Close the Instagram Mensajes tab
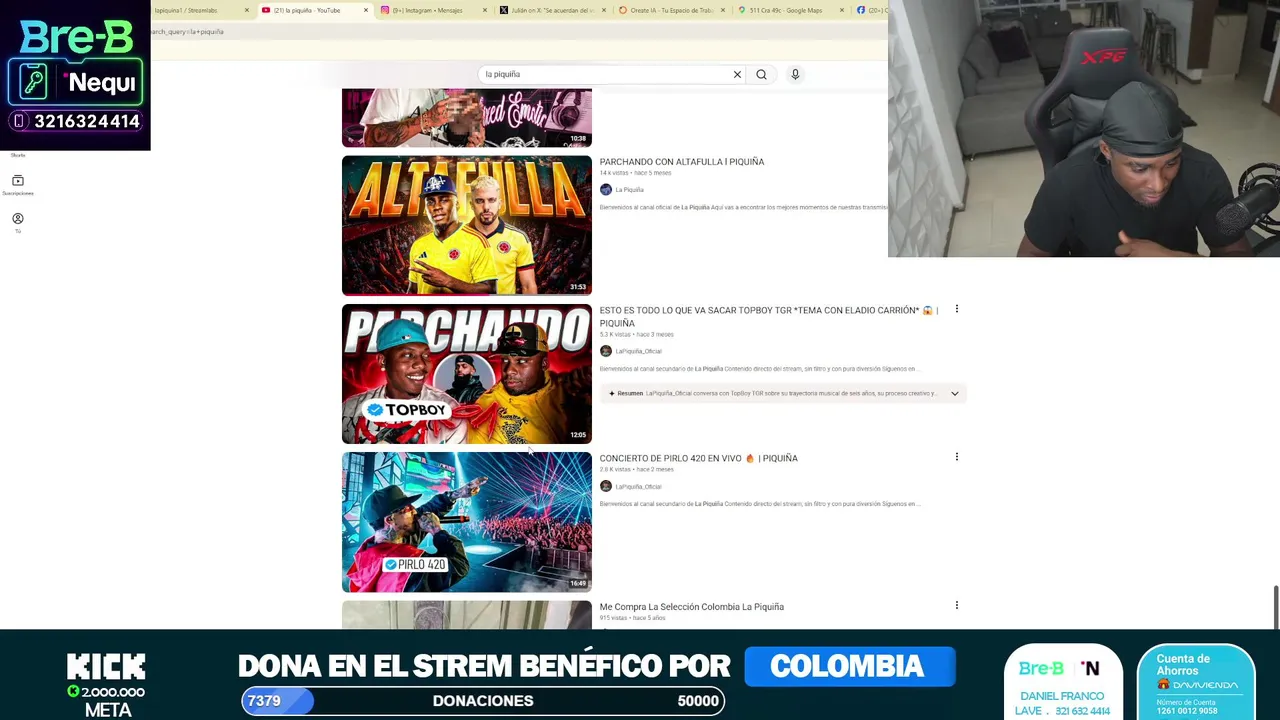This screenshot has width=1280, height=720. coord(485,10)
